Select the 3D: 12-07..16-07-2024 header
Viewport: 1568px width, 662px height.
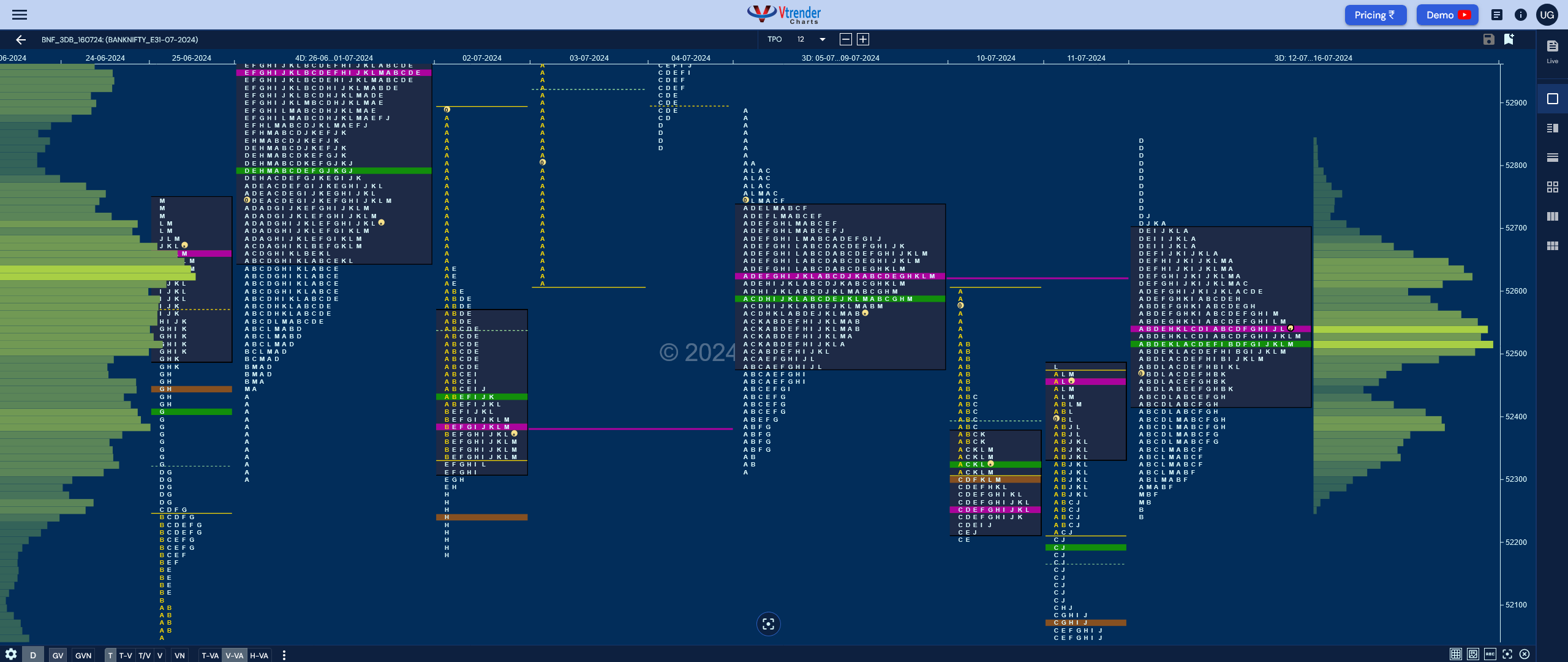1313,58
